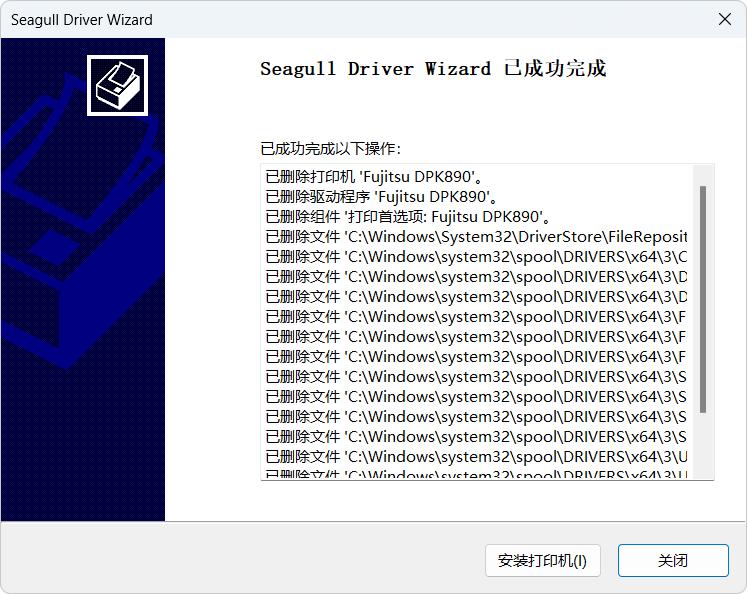Click the heading Seagull Driver Wizard 已成功完成
The image size is (747, 594).
(x=433, y=69)
